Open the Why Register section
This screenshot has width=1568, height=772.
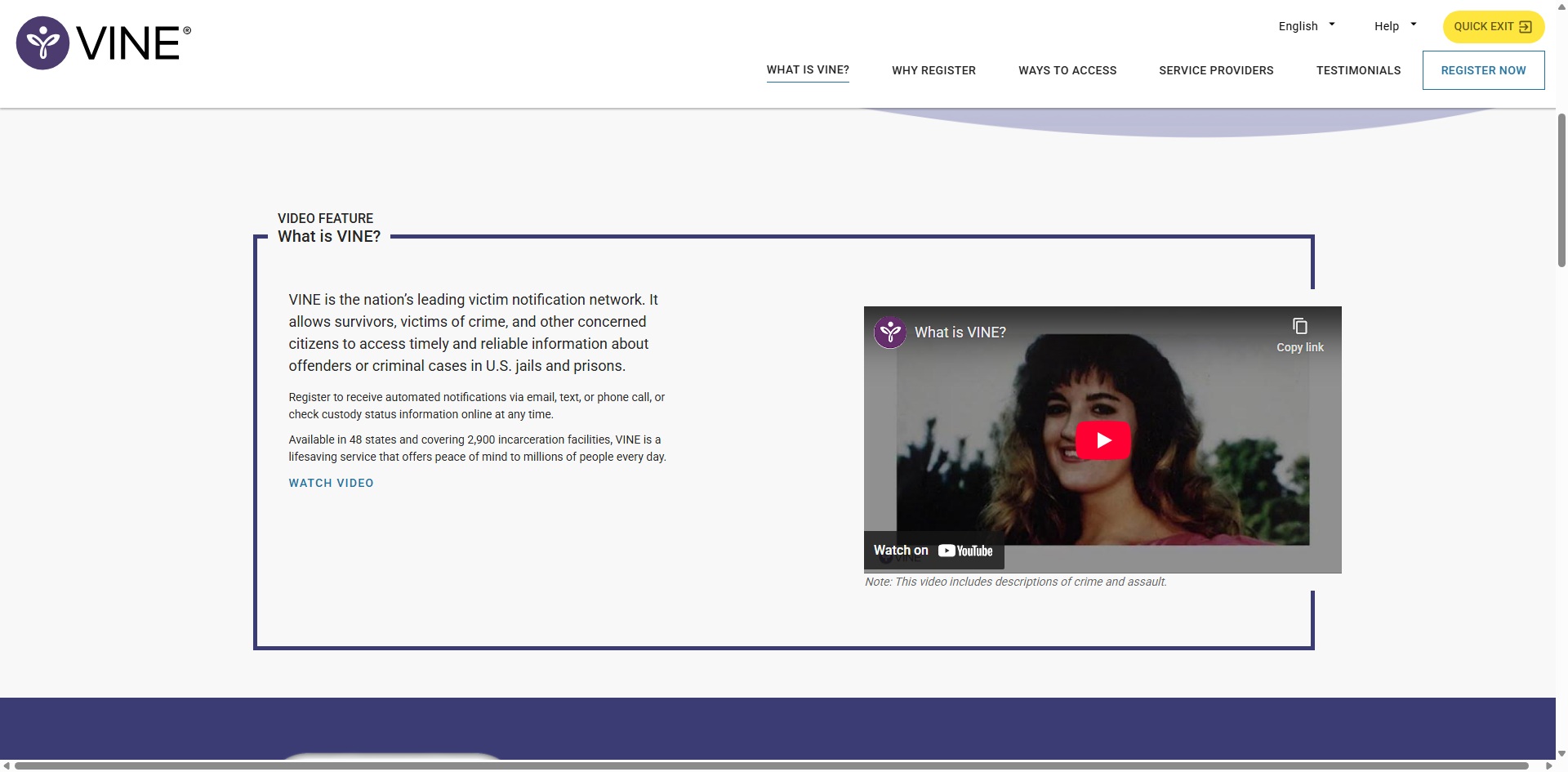click(933, 70)
